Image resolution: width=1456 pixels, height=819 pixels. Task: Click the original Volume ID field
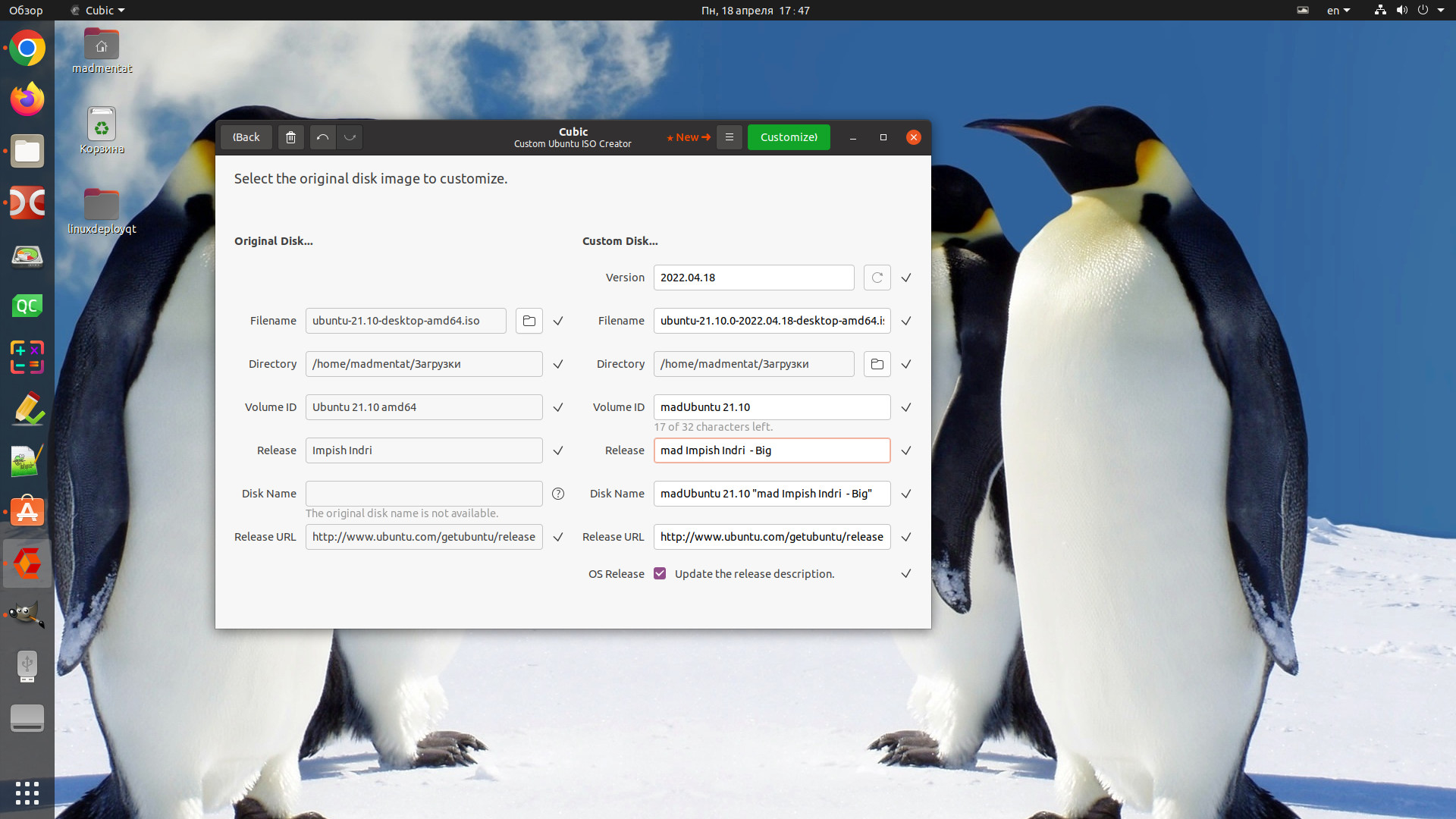(424, 407)
